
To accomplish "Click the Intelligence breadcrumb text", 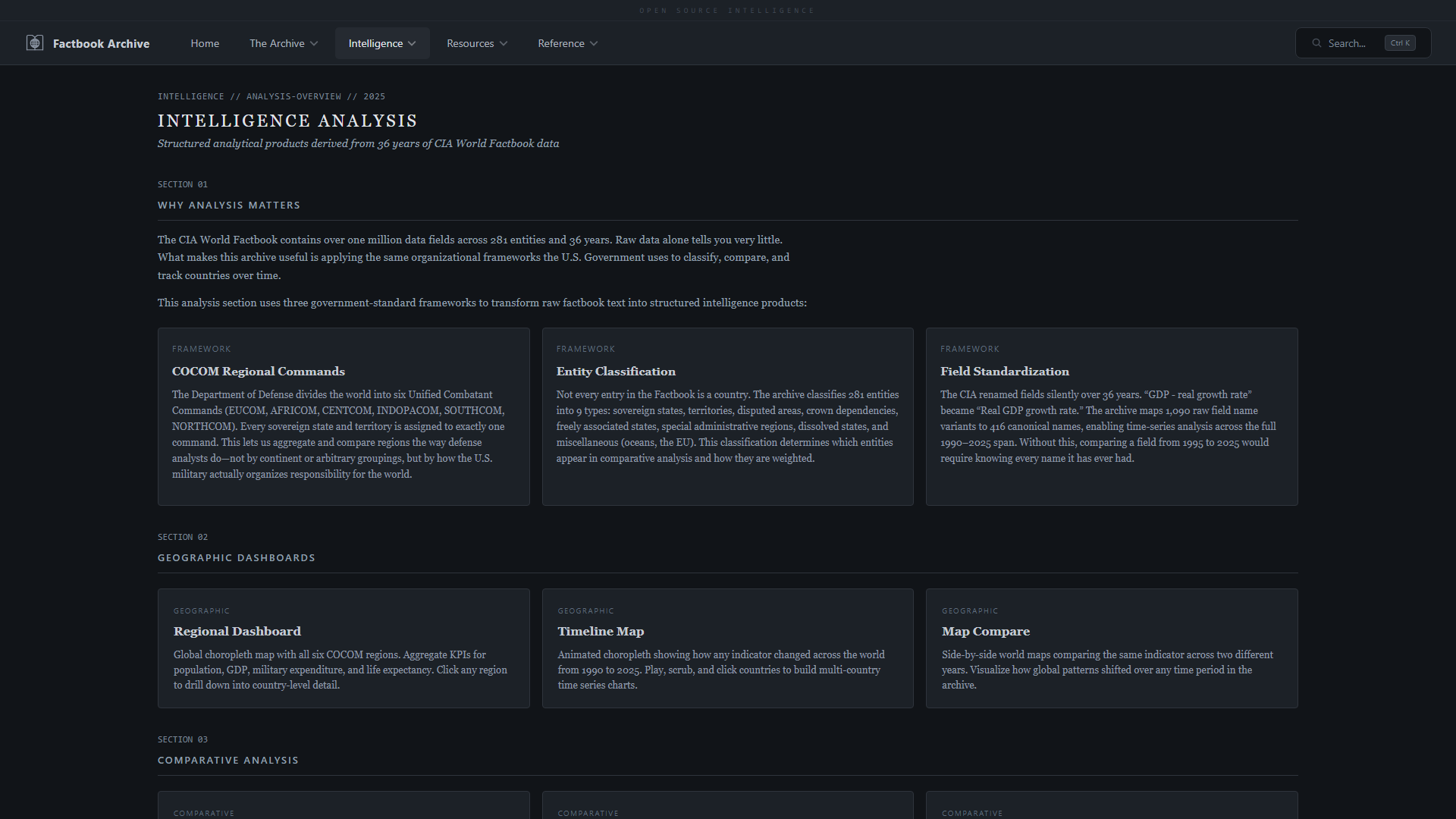I will [190, 96].
